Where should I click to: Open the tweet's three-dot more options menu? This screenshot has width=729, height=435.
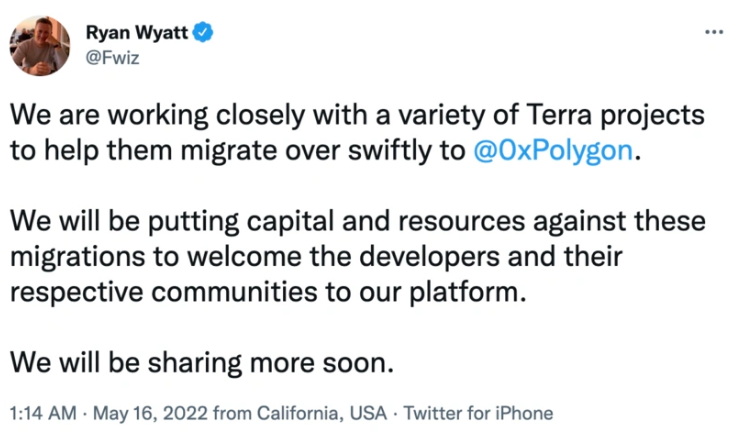714,32
